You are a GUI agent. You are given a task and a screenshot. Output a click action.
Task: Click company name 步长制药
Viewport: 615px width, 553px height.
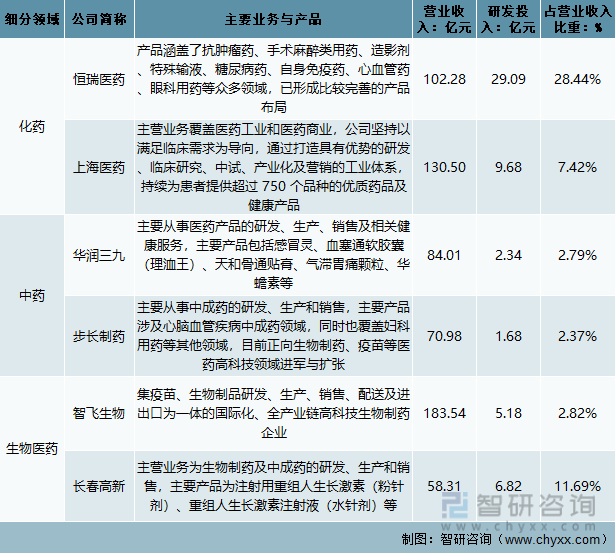click(99, 336)
